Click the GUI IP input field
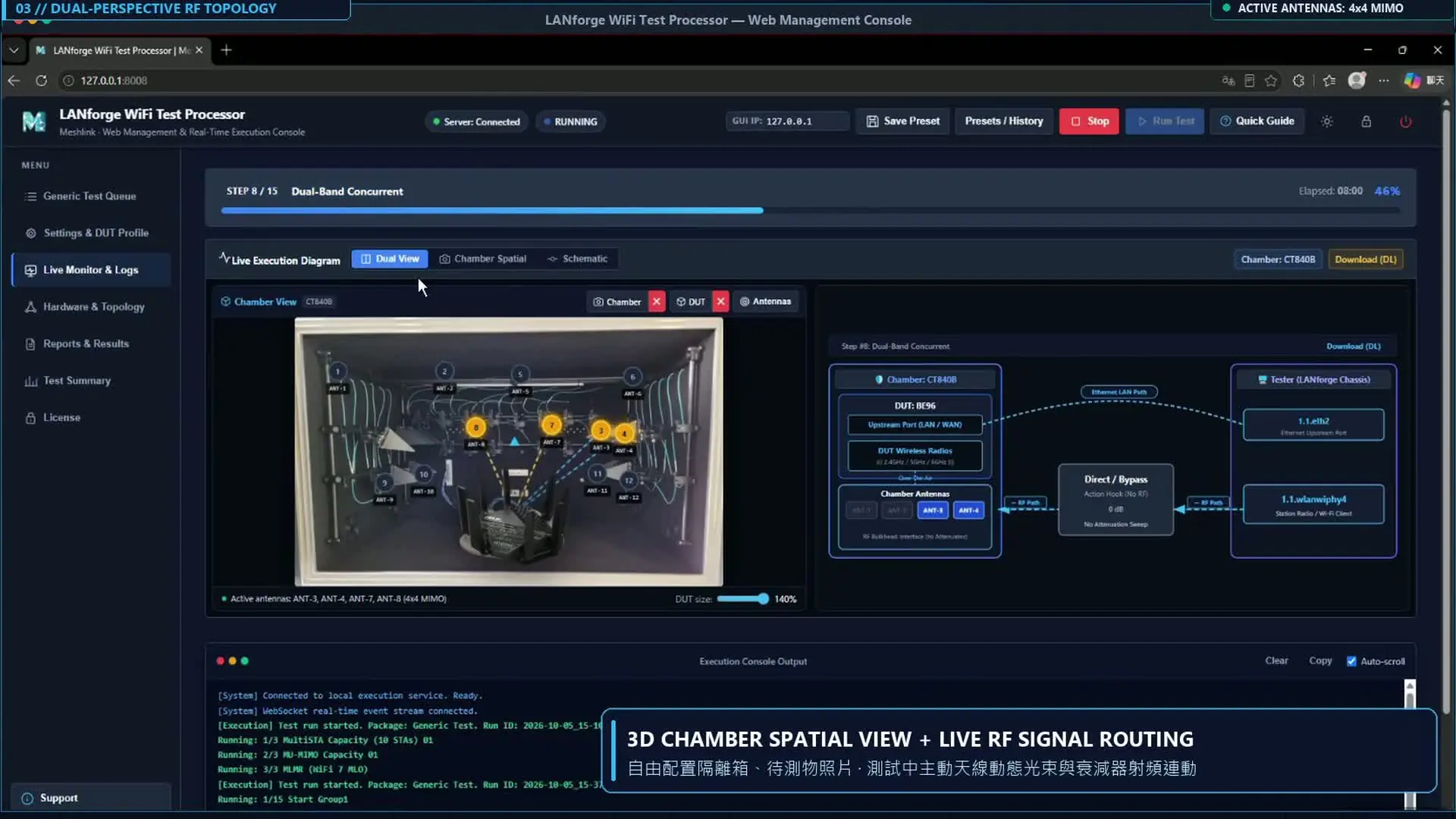Image resolution: width=1456 pixels, height=819 pixels. pos(787,121)
